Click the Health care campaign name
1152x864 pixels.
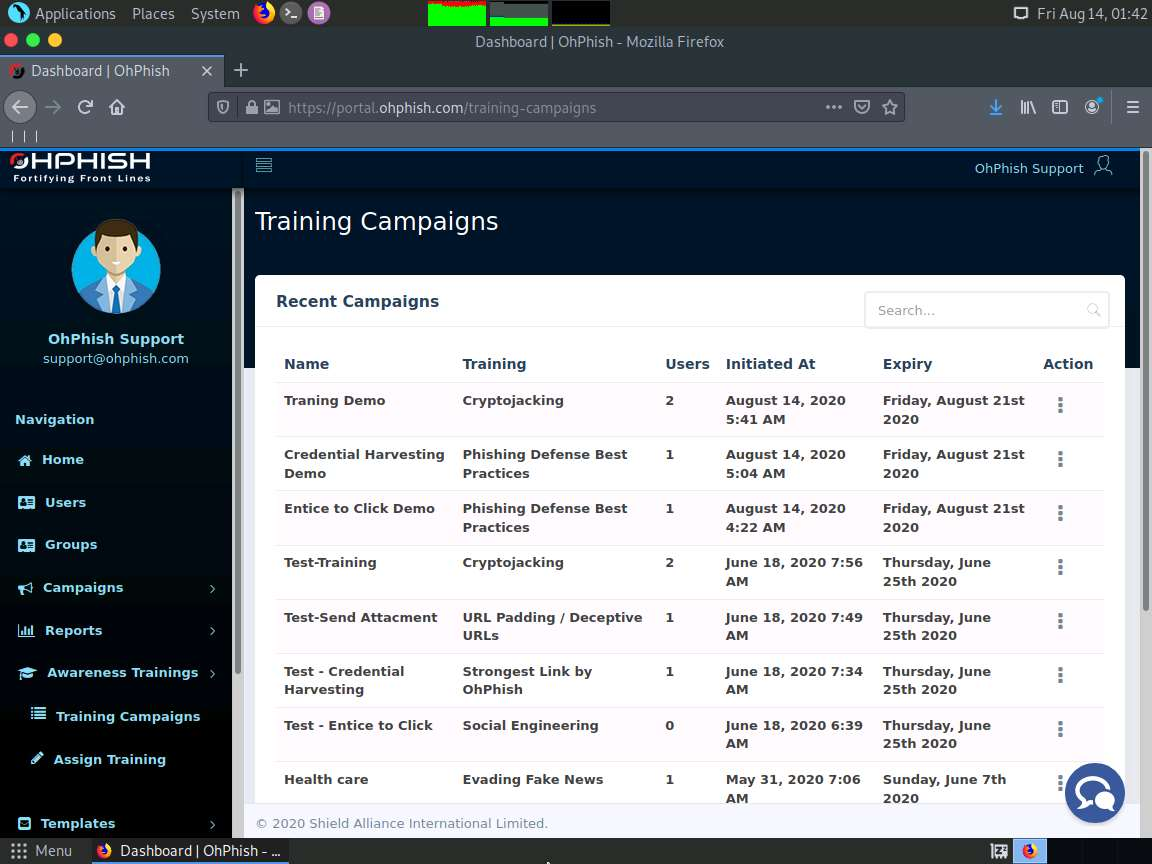pyautogui.click(x=325, y=780)
